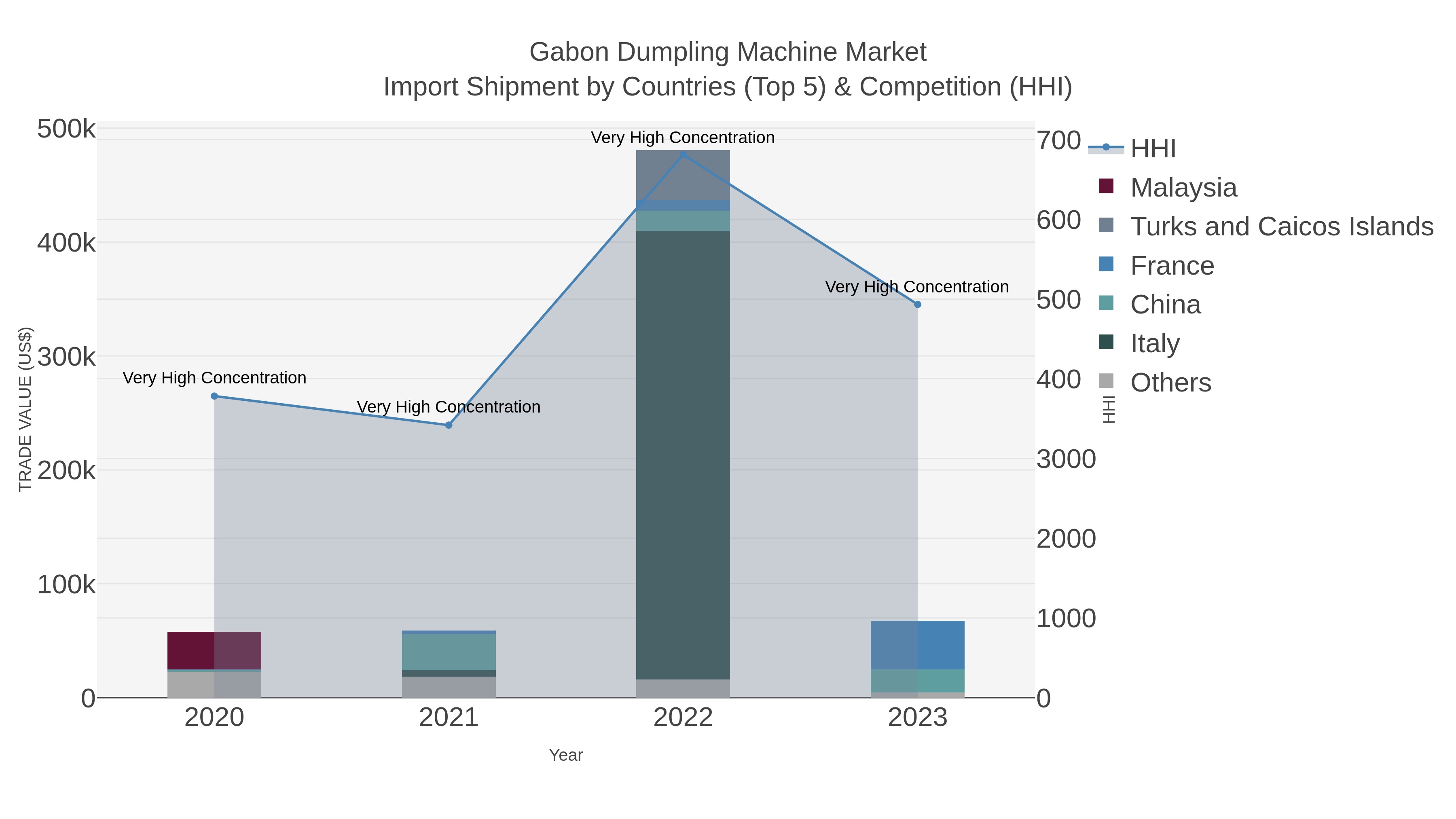Click the Italy dark green legend swatch

[x=1106, y=342]
